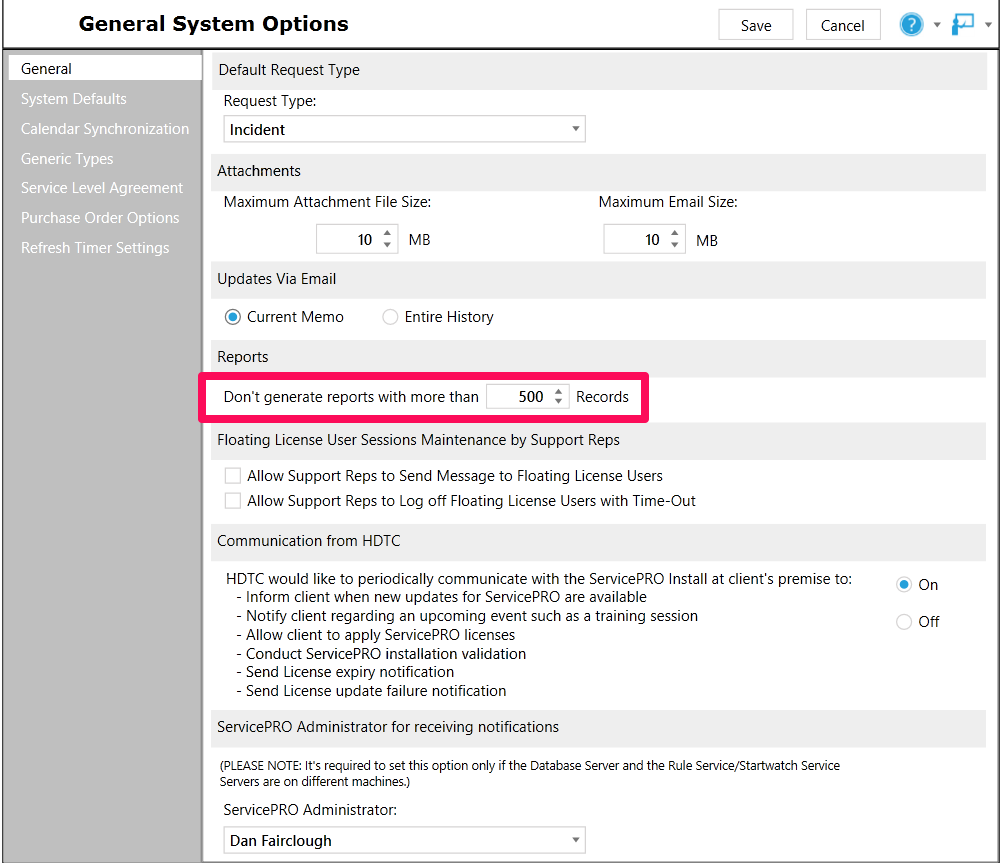Open Refresh Timer Settings section
This screenshot has height=863, width=1001.
click(x=95, y=248)
